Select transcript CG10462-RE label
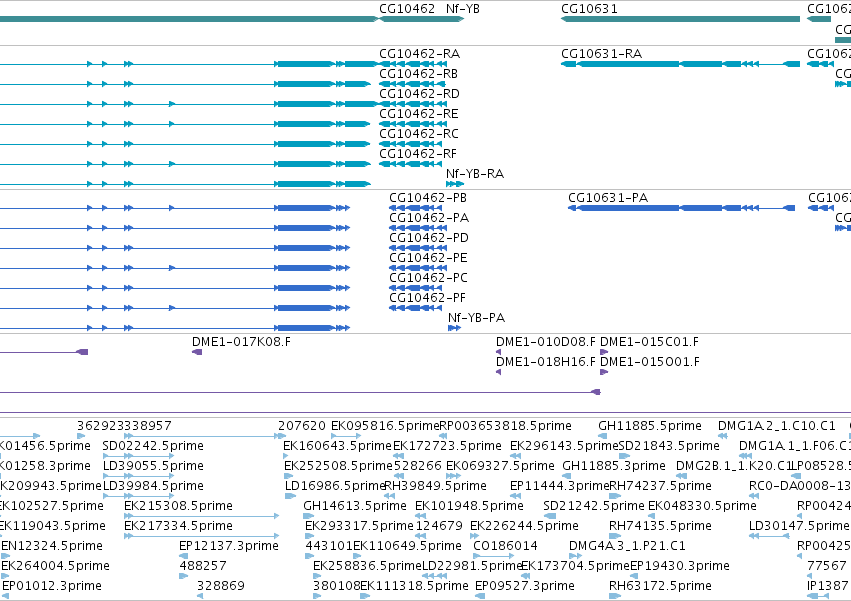 pyautogui.click(x=418, y=114)
